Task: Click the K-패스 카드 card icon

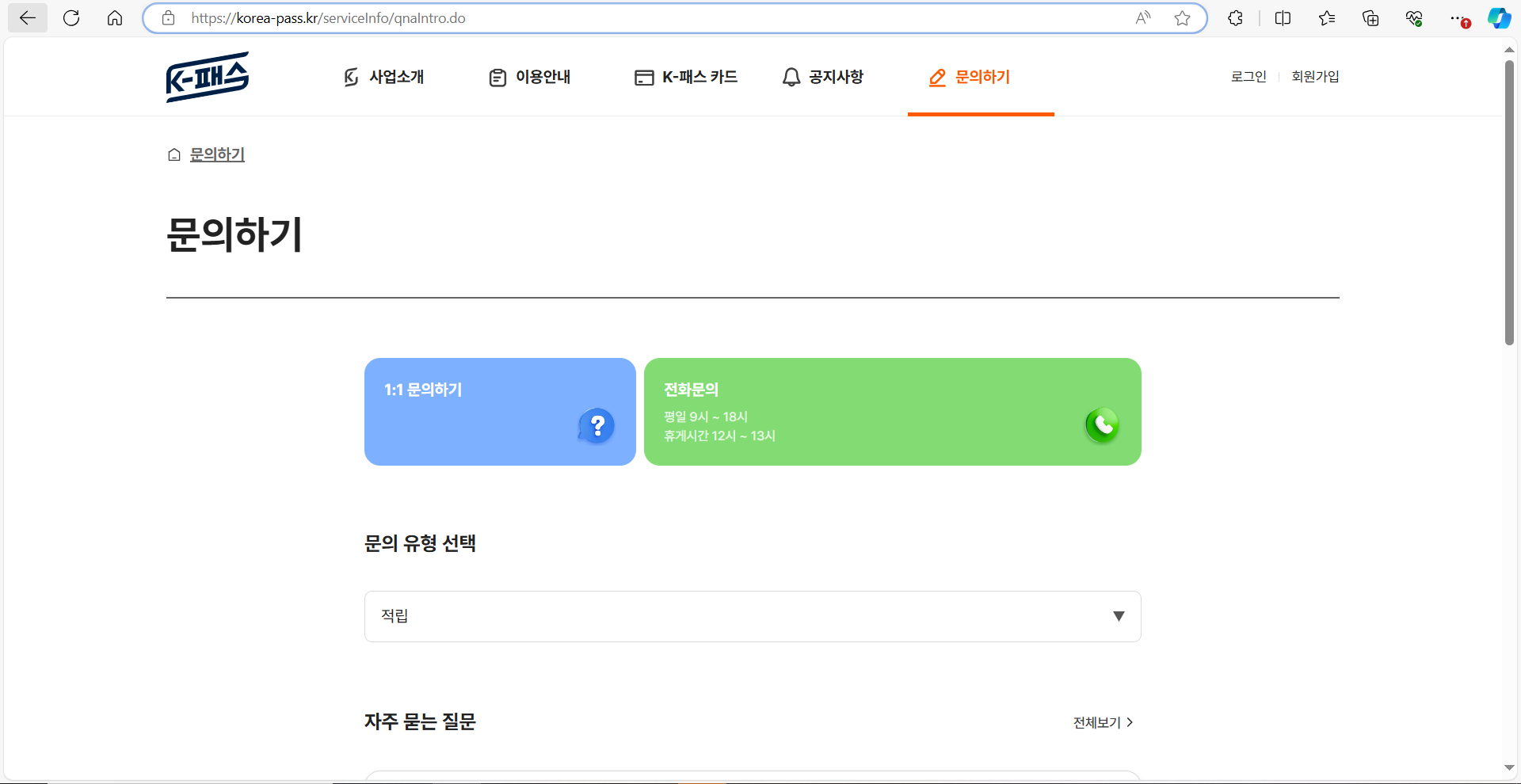Action: [644, 78]
